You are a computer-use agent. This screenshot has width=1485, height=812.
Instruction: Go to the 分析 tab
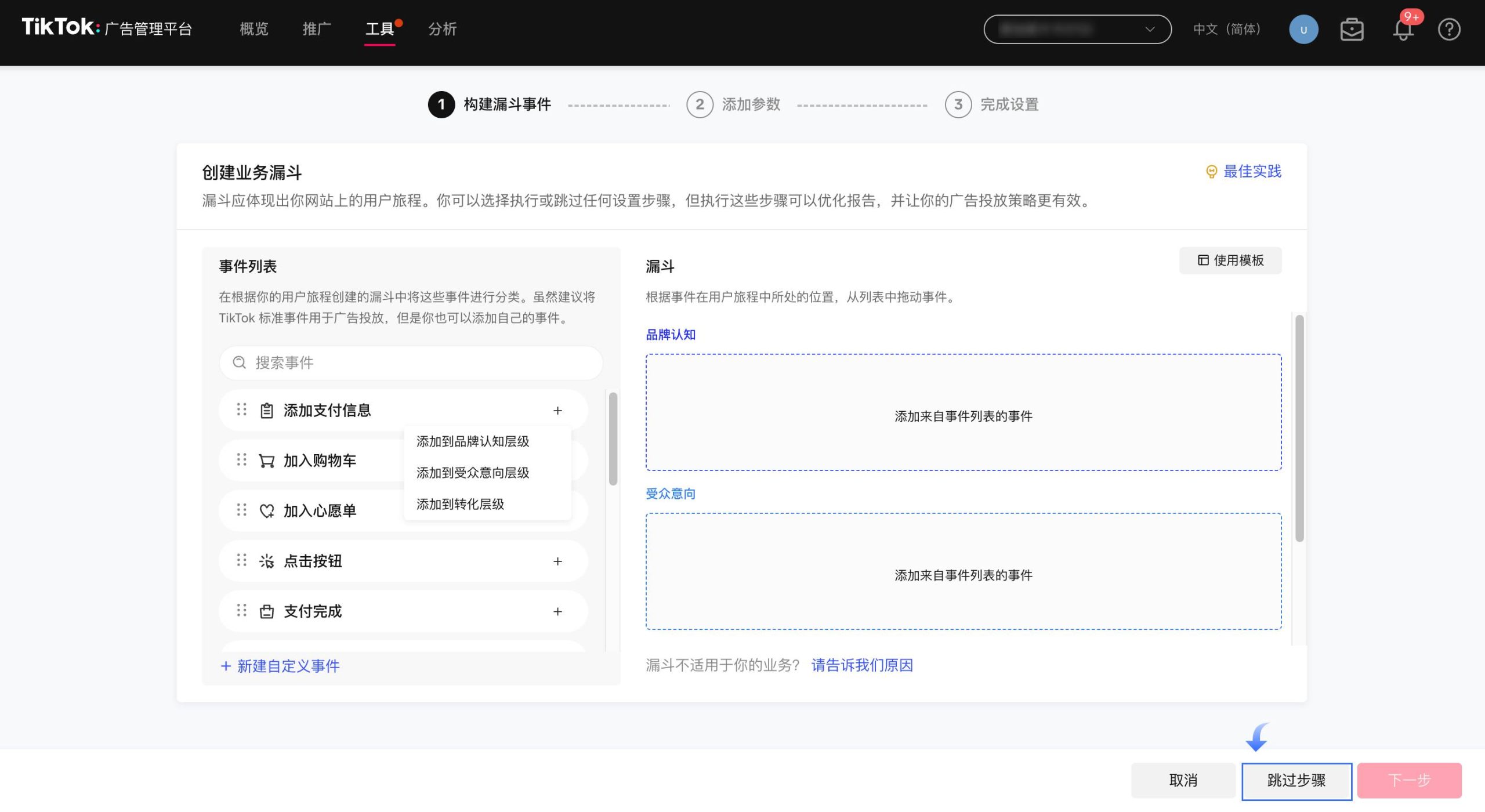coord(443,29)
